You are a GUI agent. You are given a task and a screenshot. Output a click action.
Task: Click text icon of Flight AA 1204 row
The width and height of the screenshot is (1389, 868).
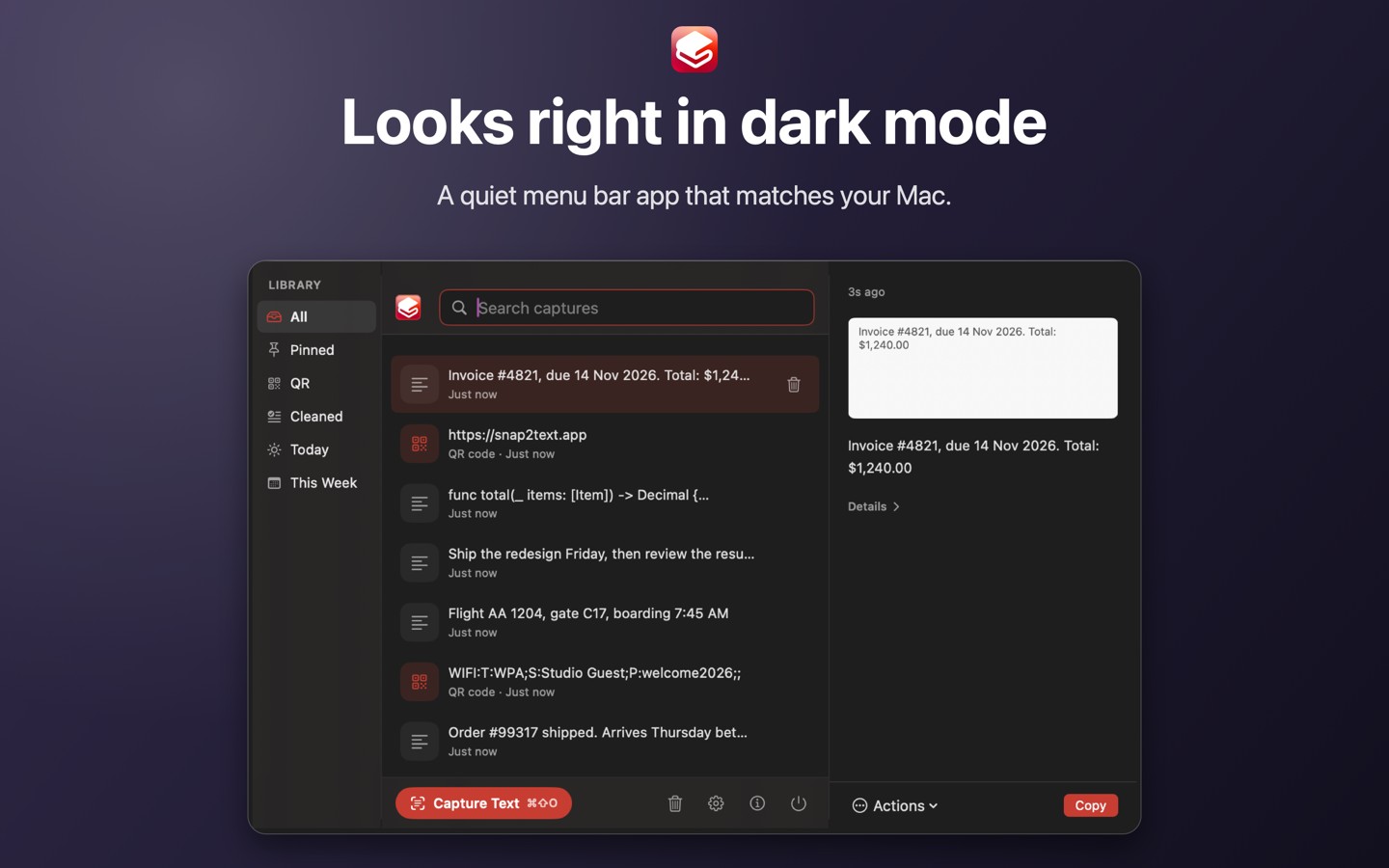[420, 622]
